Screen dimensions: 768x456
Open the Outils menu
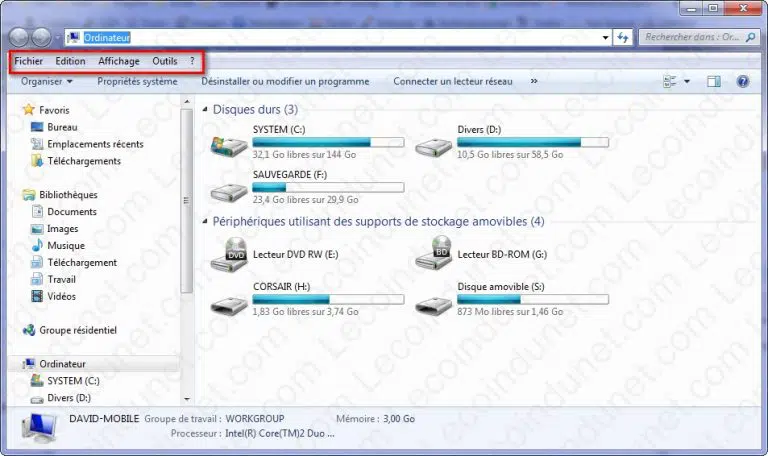click(x=165, y=61)
